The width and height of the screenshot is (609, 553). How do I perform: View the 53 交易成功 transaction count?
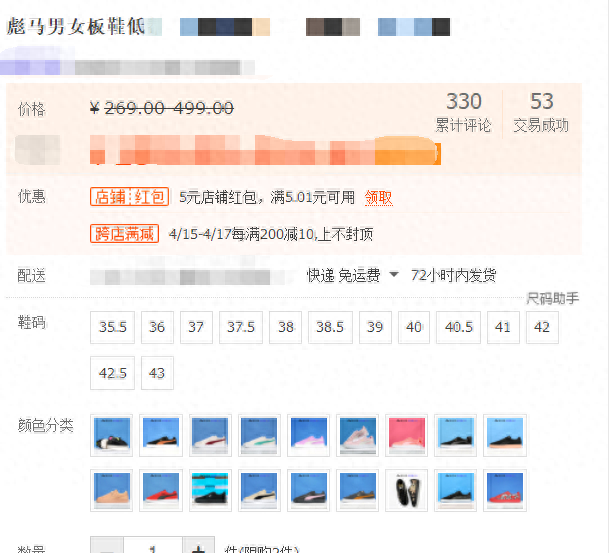[x=541, y=112]
